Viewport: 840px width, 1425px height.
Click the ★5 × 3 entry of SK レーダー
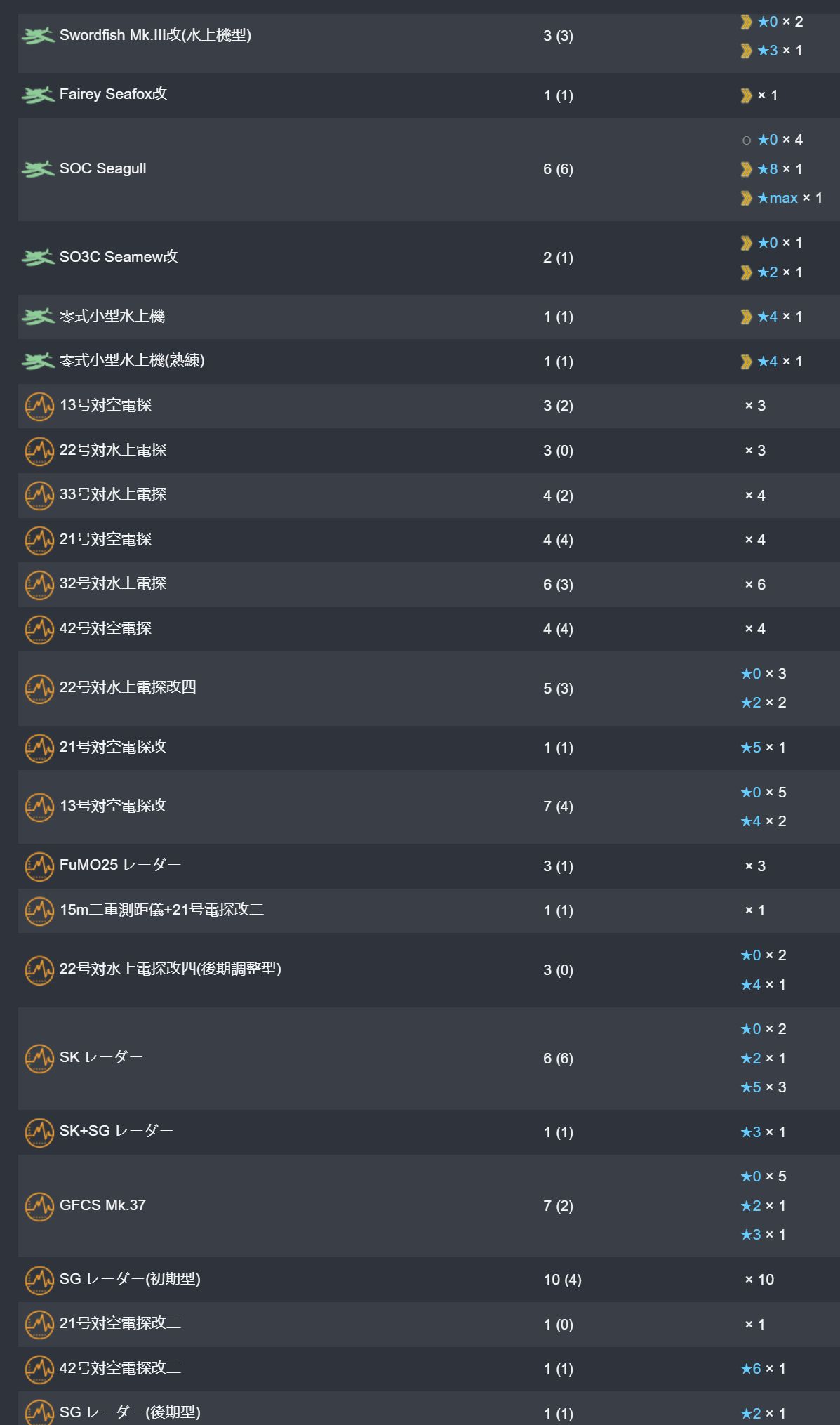764,1087
